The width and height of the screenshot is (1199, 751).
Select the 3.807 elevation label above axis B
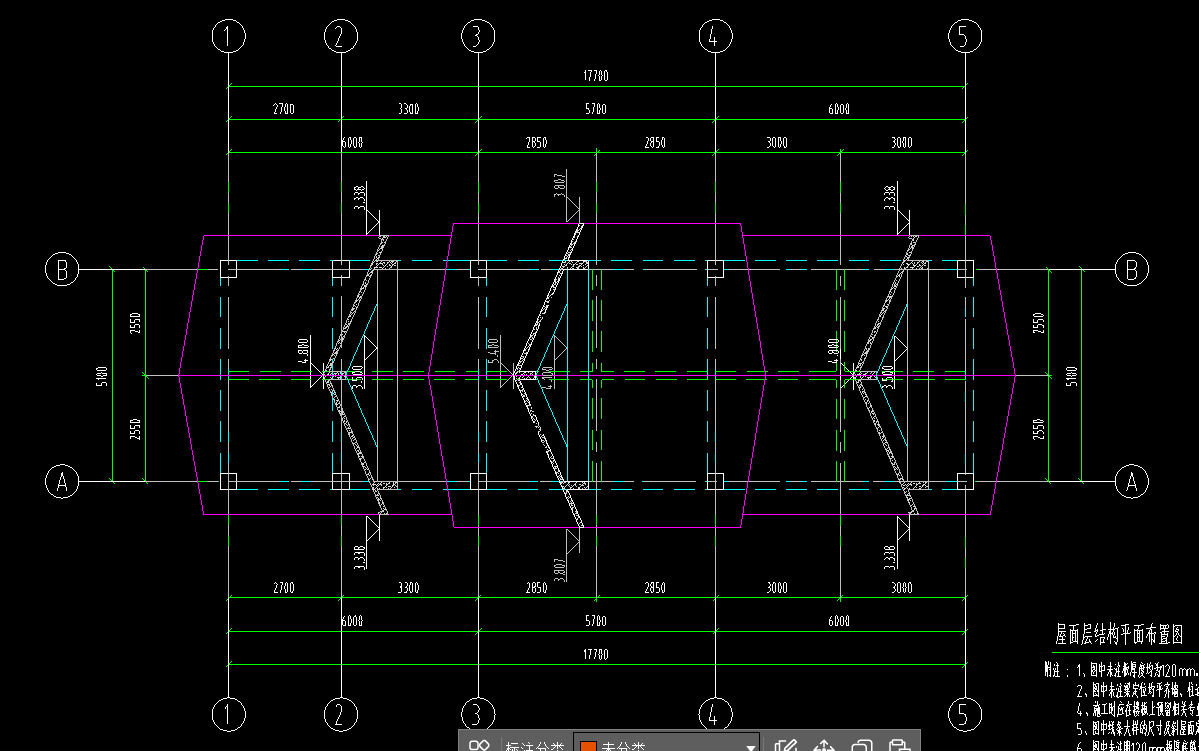pyautogui.click(x=559, y=185)
